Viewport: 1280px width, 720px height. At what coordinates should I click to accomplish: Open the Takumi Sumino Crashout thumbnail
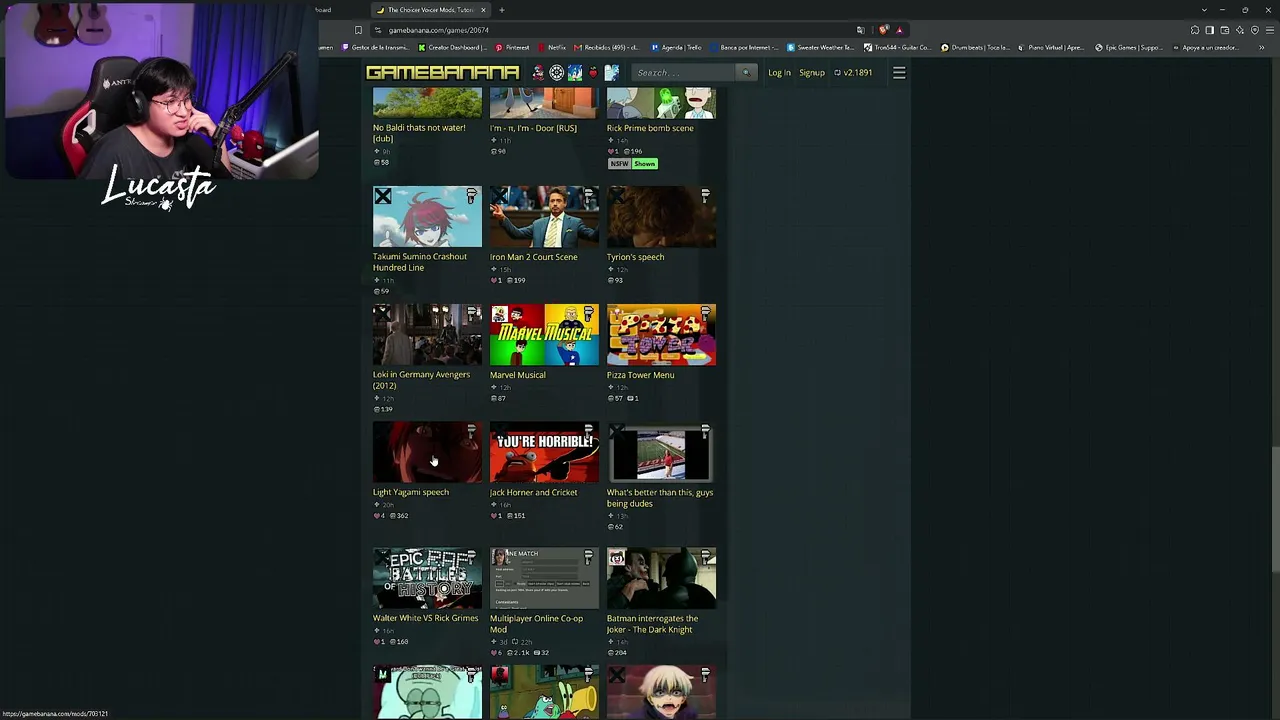(427, 217)
